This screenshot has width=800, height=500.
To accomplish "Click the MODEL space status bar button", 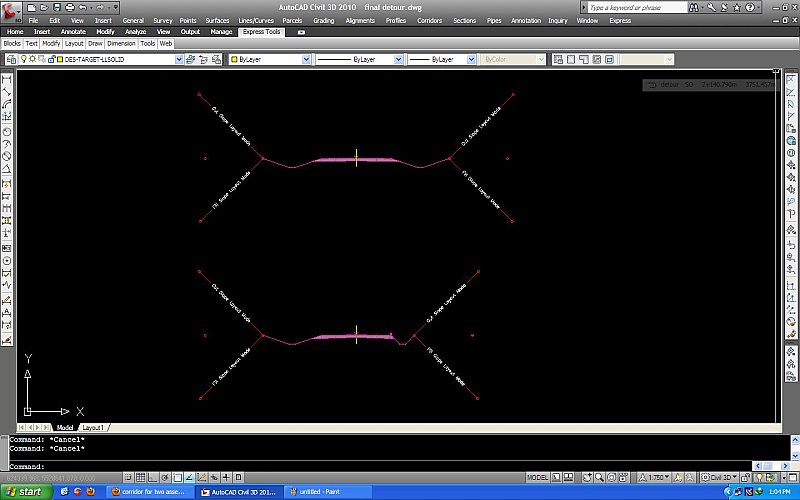I will tap(537, 478).
